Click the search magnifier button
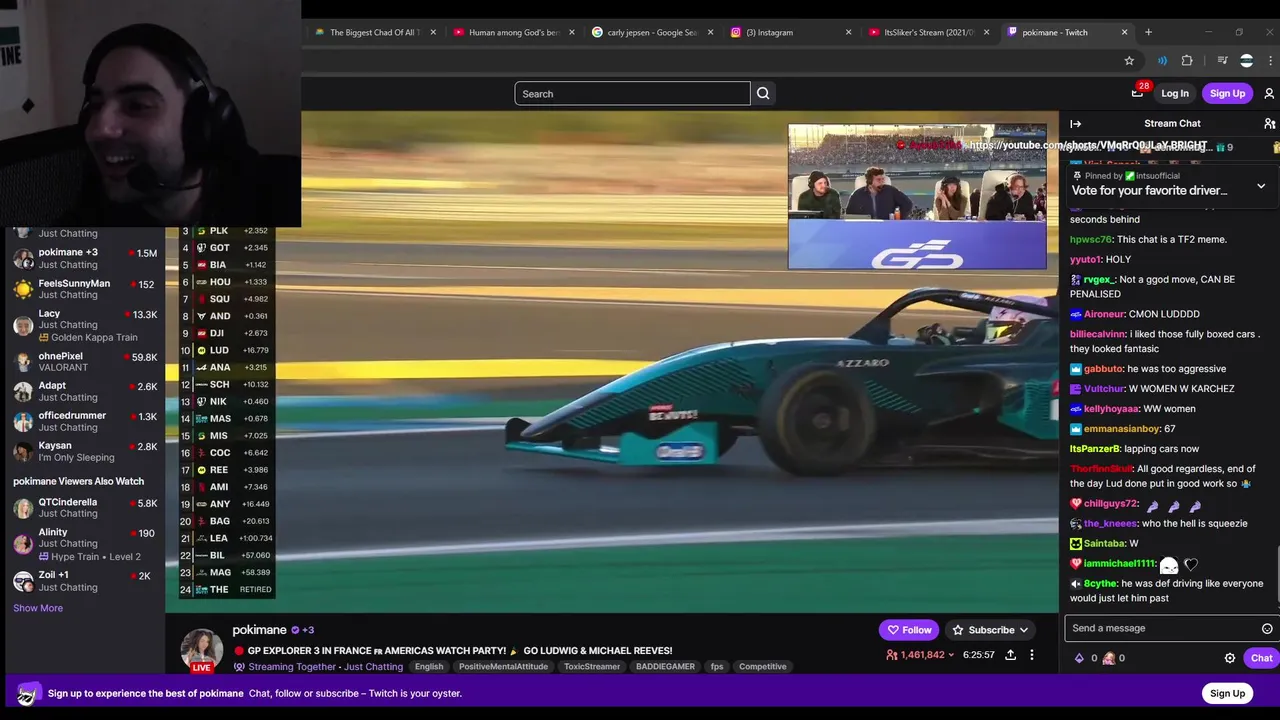 tap(763, 94)
